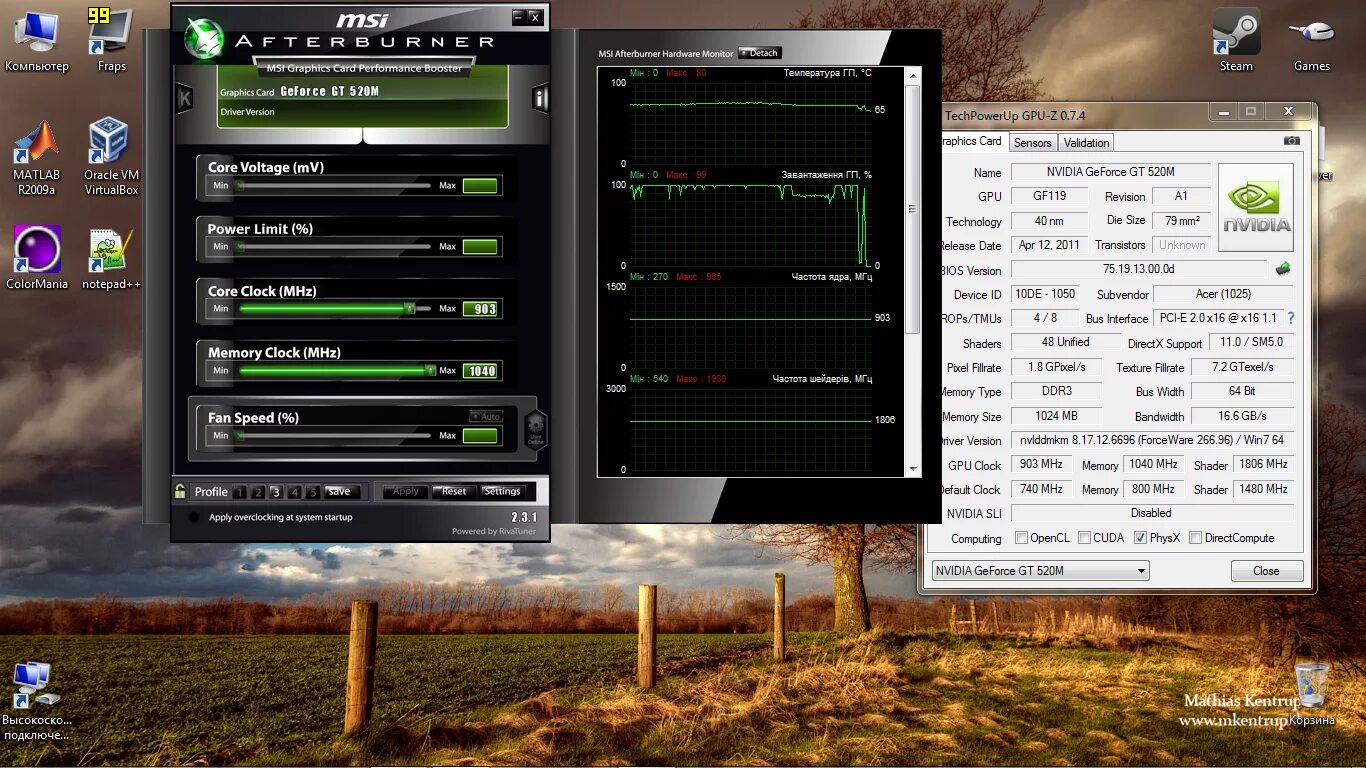Click the Core Voltage value box
The height and width of the screenshot is (768, 1366).
point(480,186)
